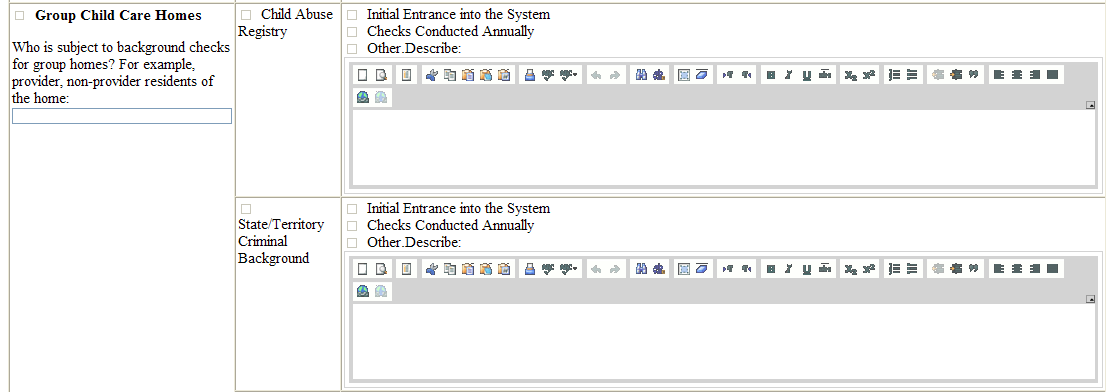This screenshot has width=1106, height=392.
Task: Click Copy icon in Criminal Background editor
Action: point(449,269)
